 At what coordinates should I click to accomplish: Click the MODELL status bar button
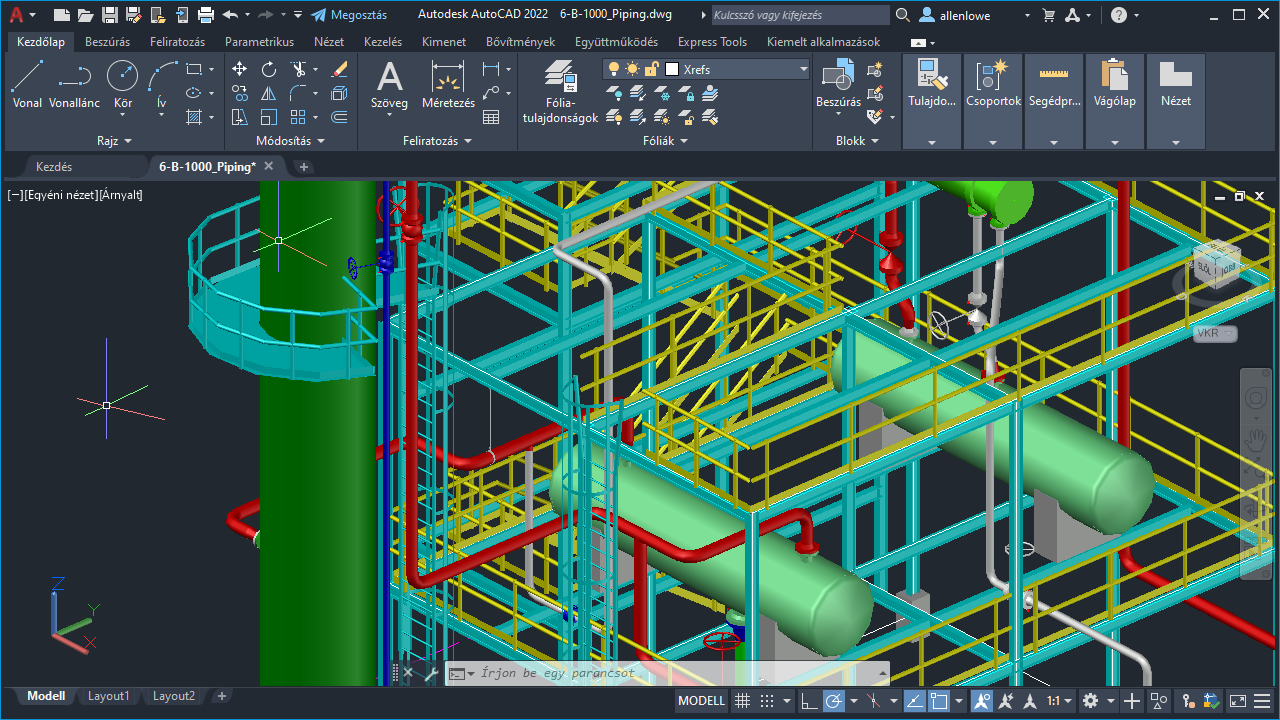[x=701, y=701]
